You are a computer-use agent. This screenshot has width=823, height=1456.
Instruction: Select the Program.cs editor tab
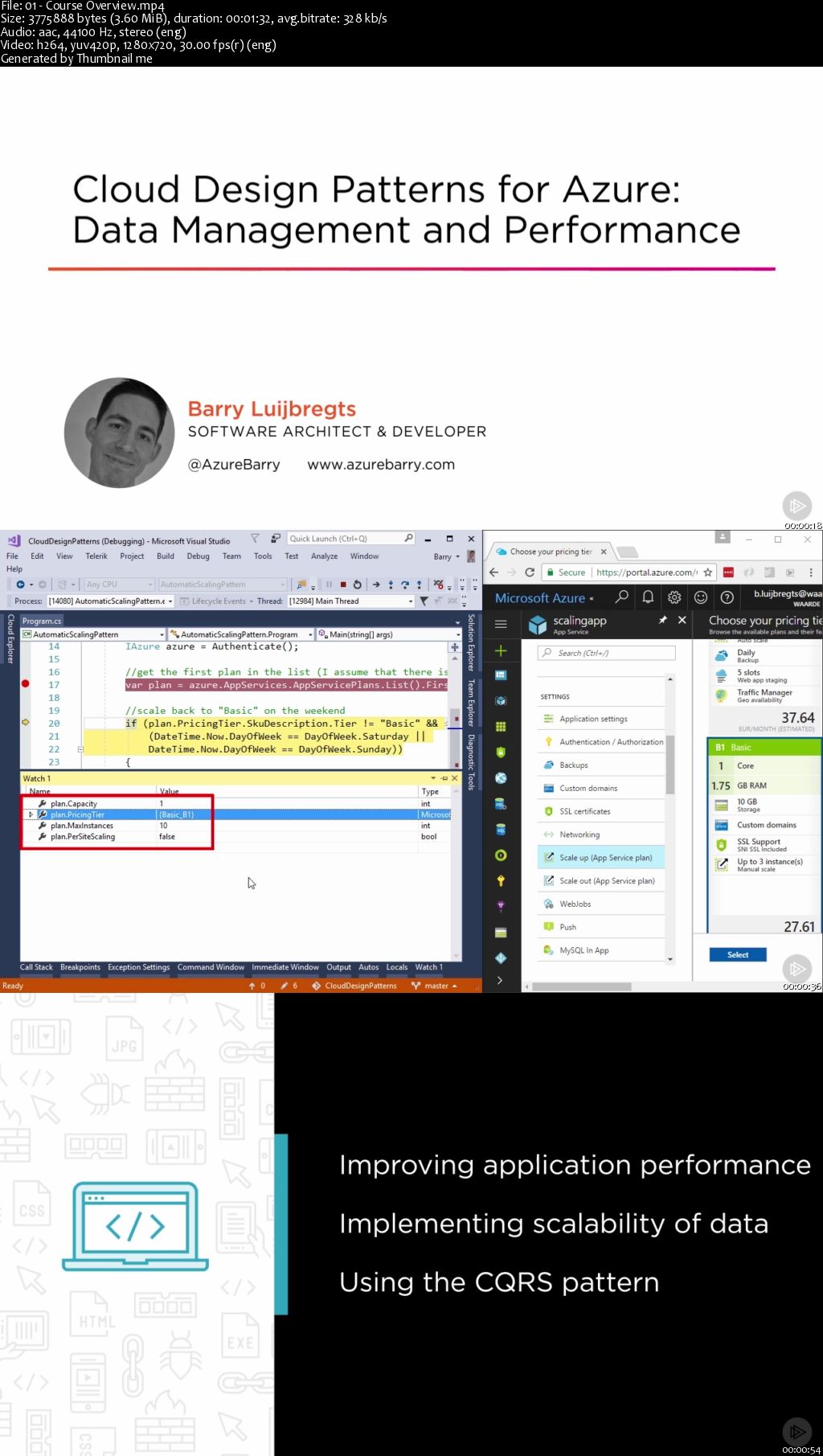tap(42, 621)
